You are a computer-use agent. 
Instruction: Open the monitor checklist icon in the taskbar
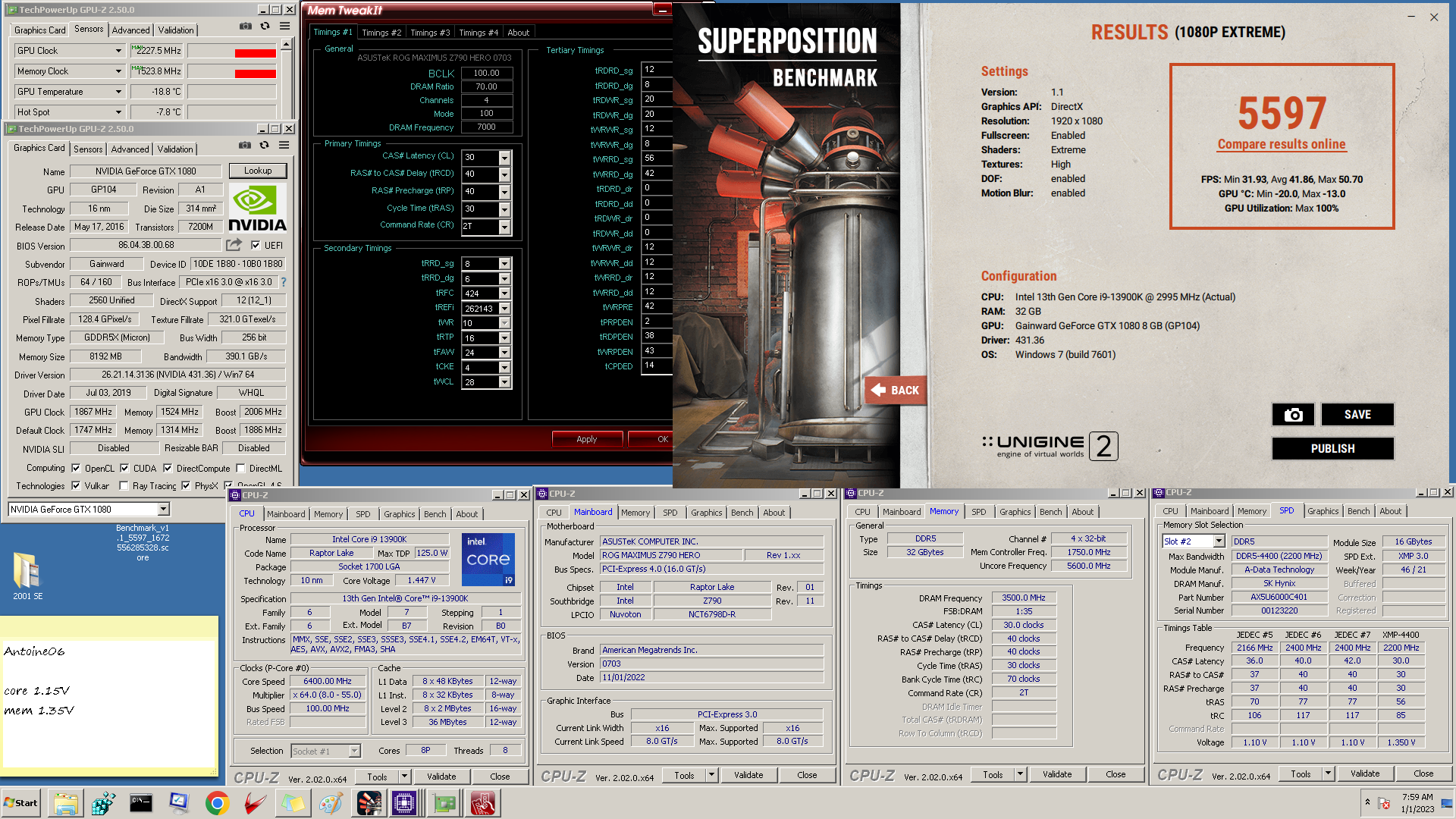coord(179,803)
